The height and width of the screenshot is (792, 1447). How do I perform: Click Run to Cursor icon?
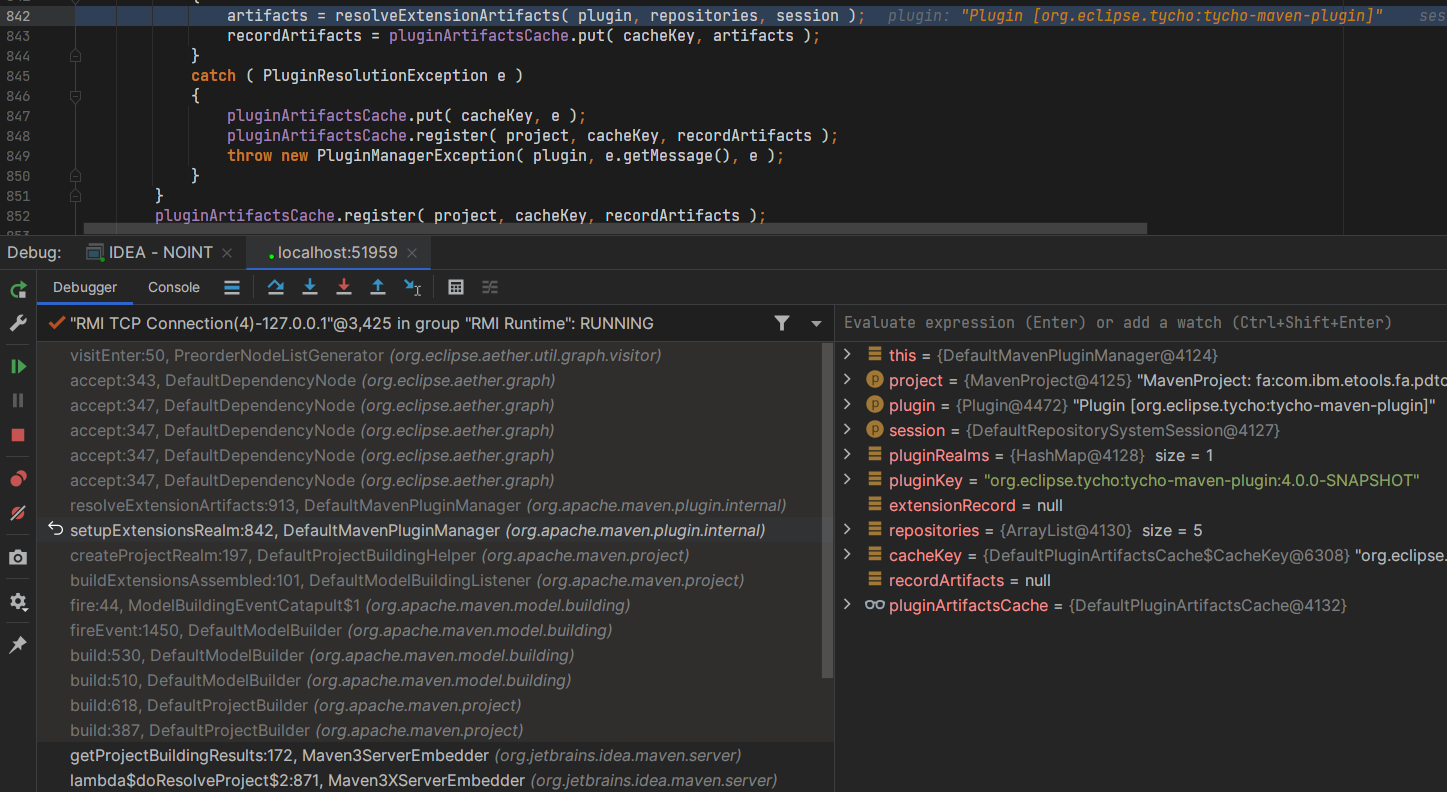[412, 287]
